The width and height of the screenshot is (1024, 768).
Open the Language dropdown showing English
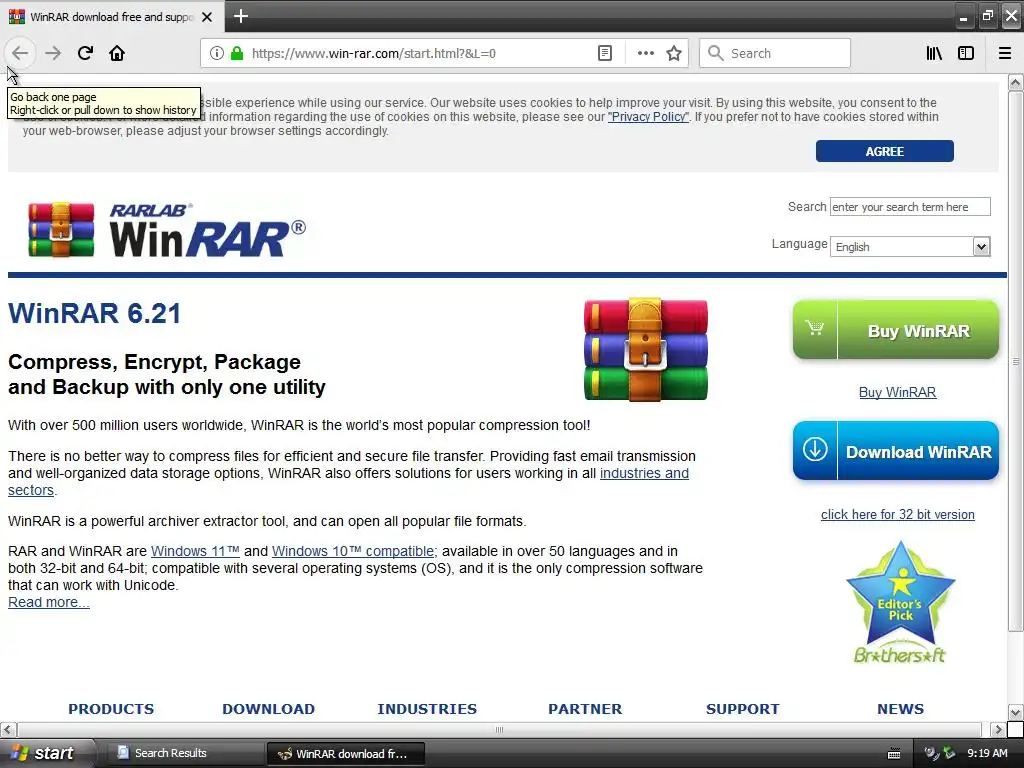[910, 246]
